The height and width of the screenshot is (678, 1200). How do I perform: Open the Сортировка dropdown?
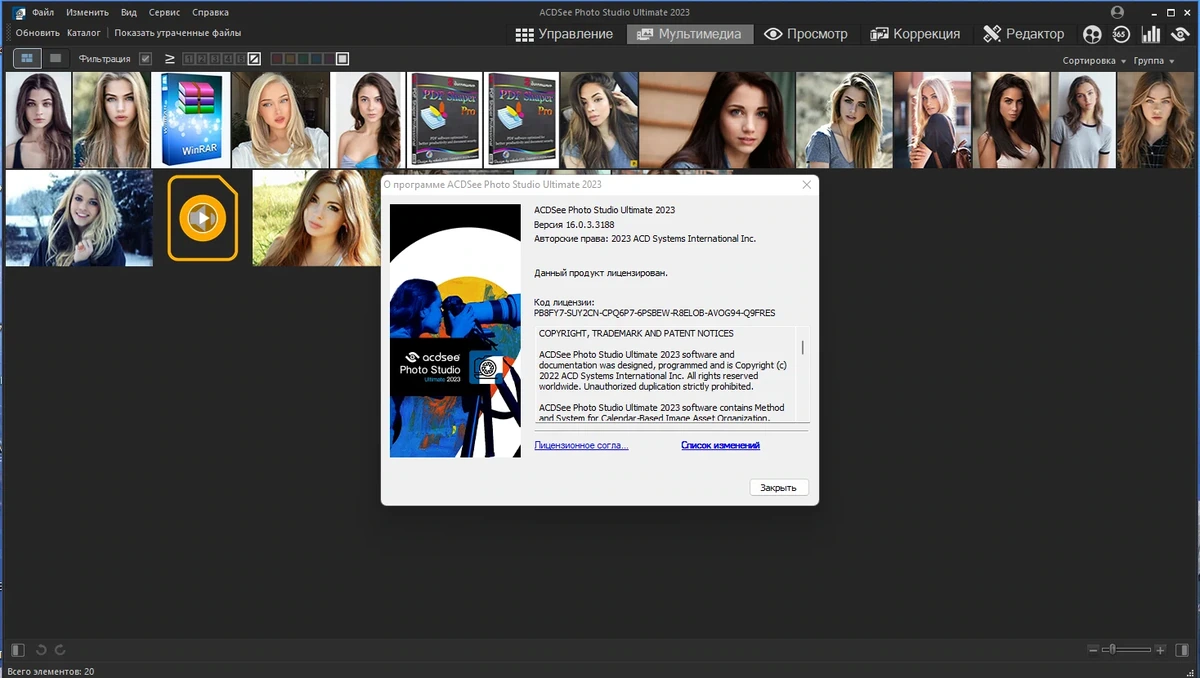tap(1094, 60)
